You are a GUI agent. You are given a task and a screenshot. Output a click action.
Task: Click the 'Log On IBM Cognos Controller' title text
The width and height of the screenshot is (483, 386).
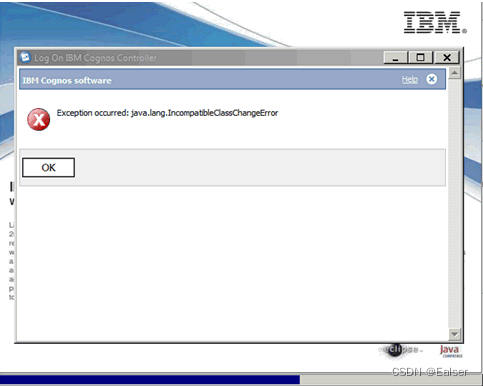click(x=95, y=58)
